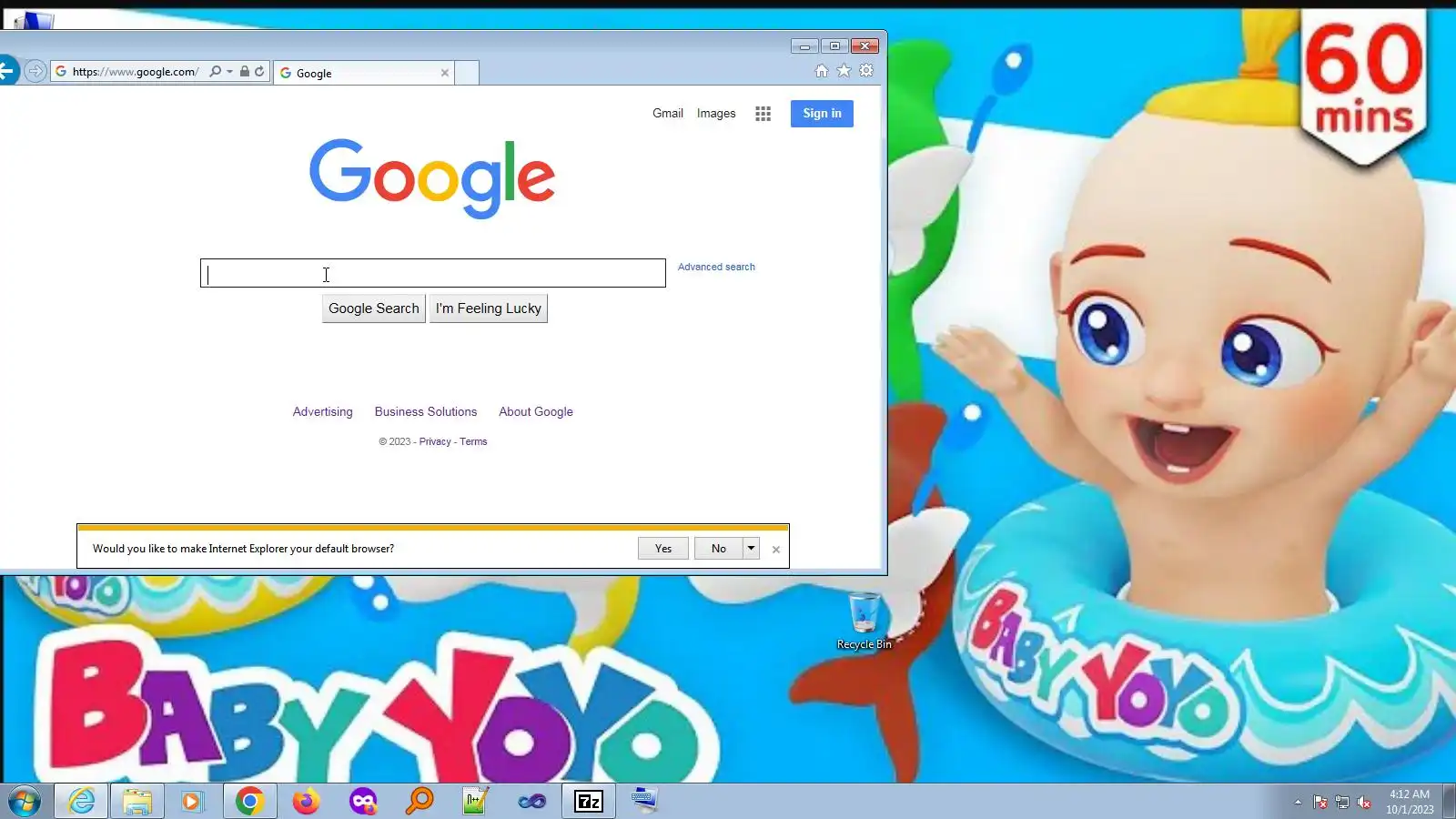Image resolution: width=1456 pixels, height=819 pixels.
Task: Open 7-Zip from the taskbar
Action: 589,801
